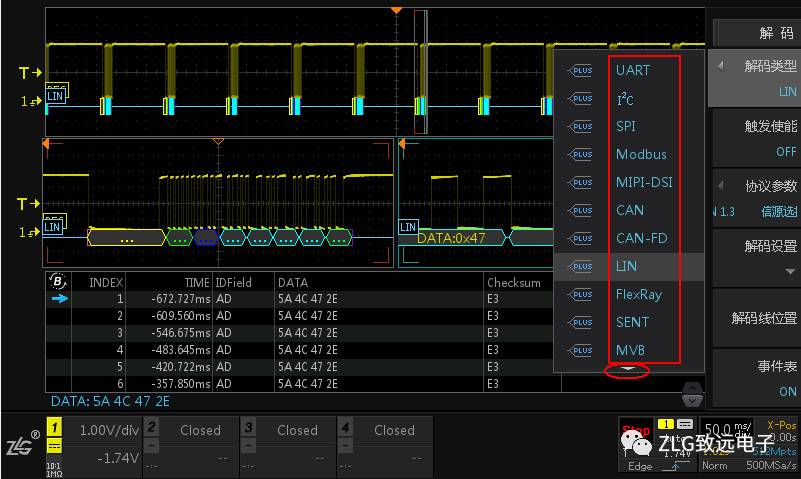
Task: Click the trigger level T arrow on main waveform
Action: (30, 73)
